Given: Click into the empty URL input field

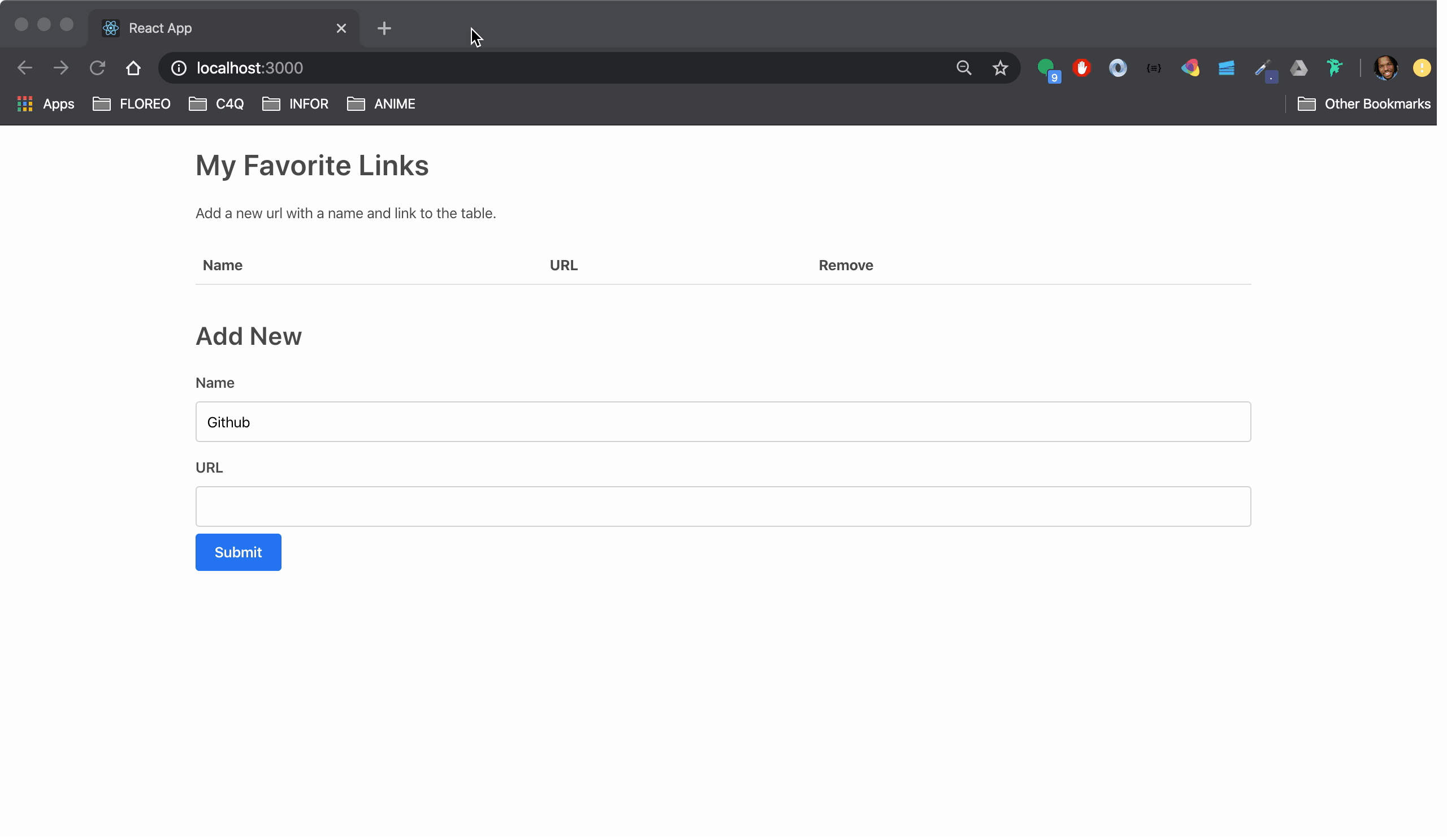Looking at the screenshot, I should coord(723,506).
